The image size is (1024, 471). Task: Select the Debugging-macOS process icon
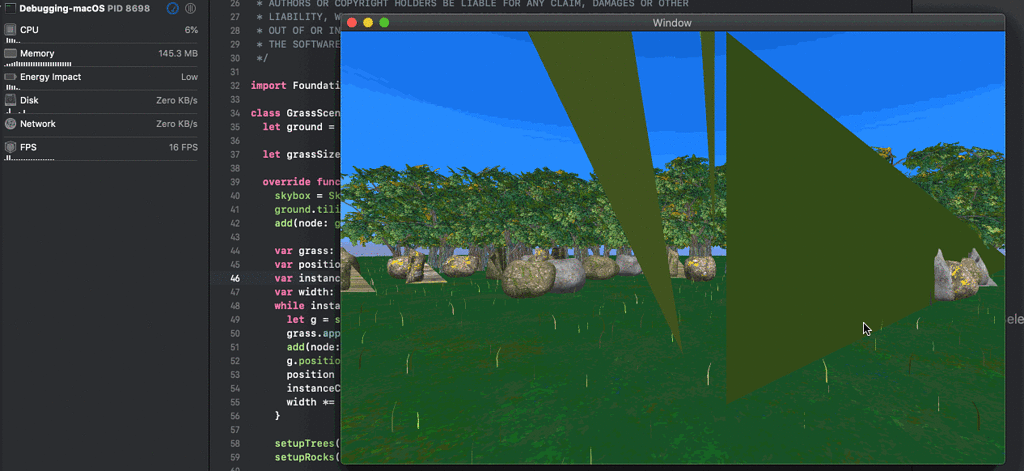pos(10,8)
